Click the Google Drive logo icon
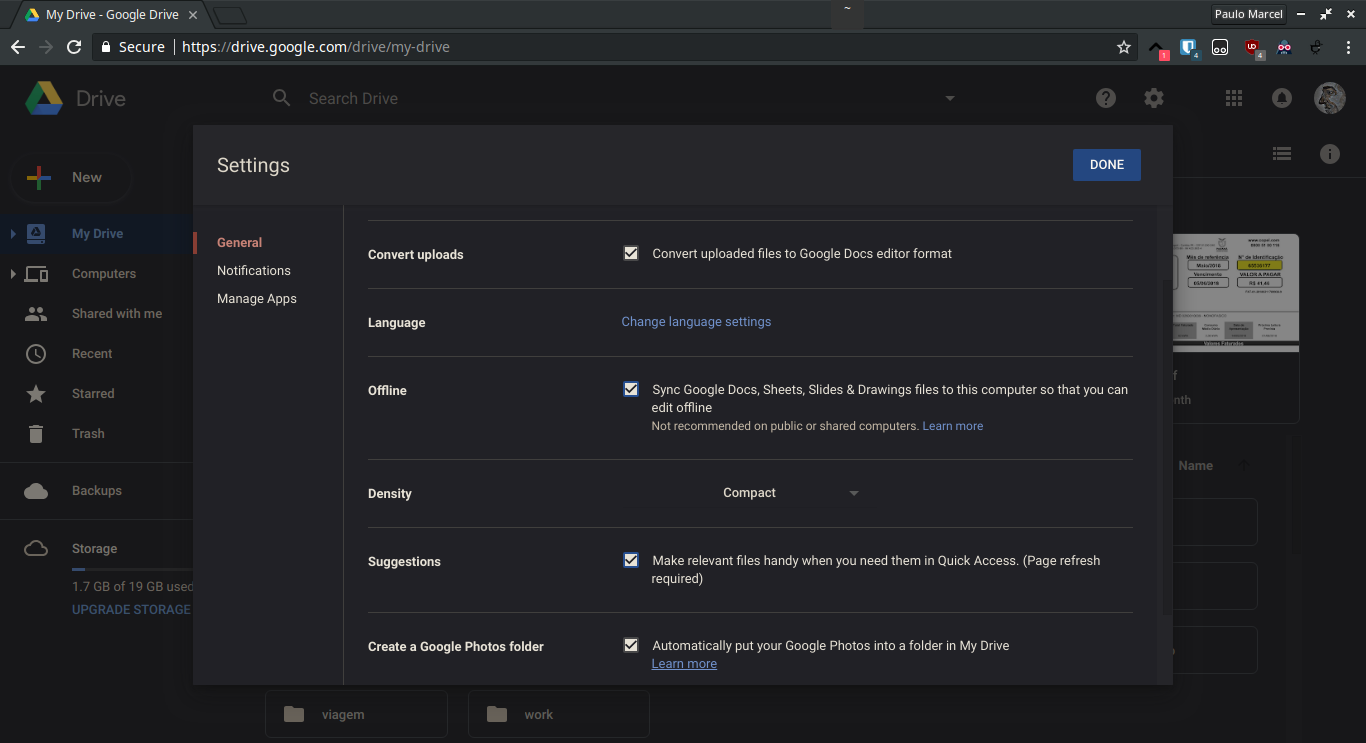Image resolution: width=1366 pixels, height=743 pixels. [44, 99]
